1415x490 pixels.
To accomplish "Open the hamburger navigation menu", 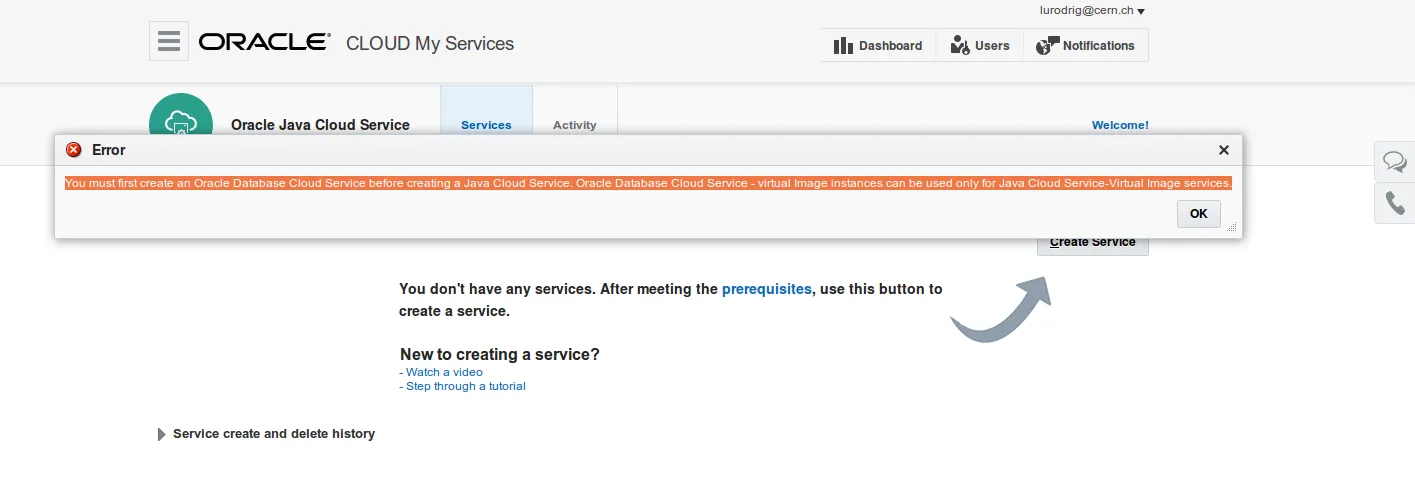I will (169, 42).
